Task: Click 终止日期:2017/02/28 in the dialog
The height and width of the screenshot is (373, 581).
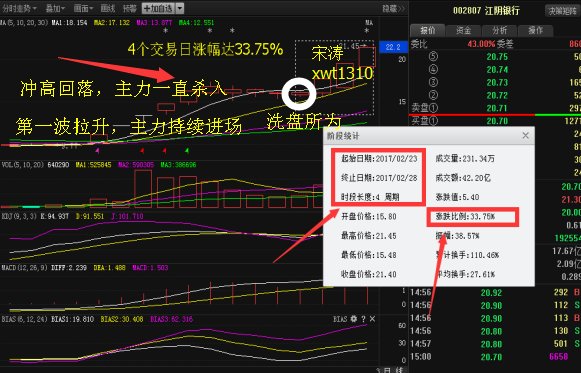Action: click(x=379, y=178)
